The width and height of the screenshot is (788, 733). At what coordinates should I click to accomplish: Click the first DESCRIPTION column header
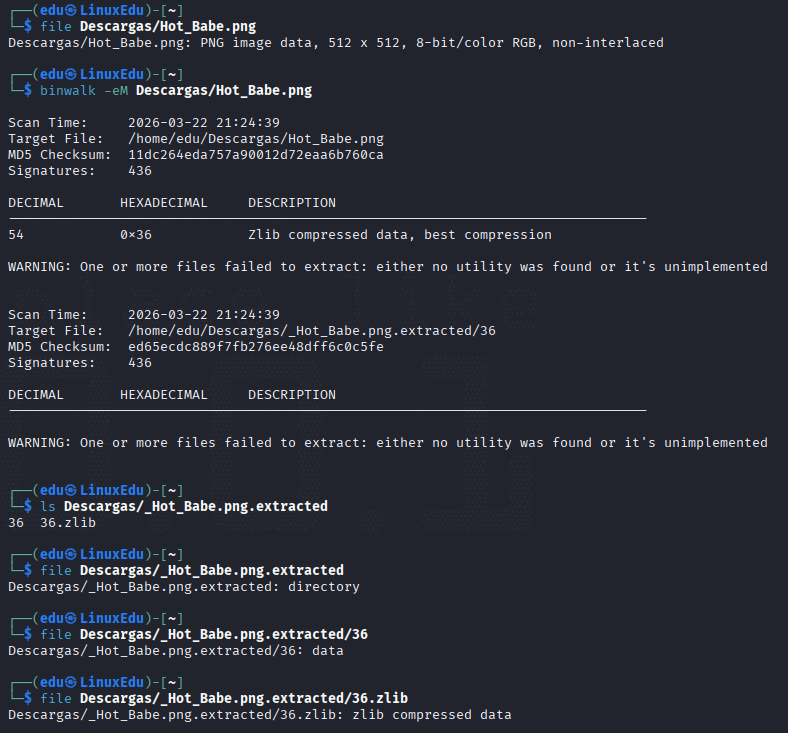pyautogui.click(x=292, y=202)
